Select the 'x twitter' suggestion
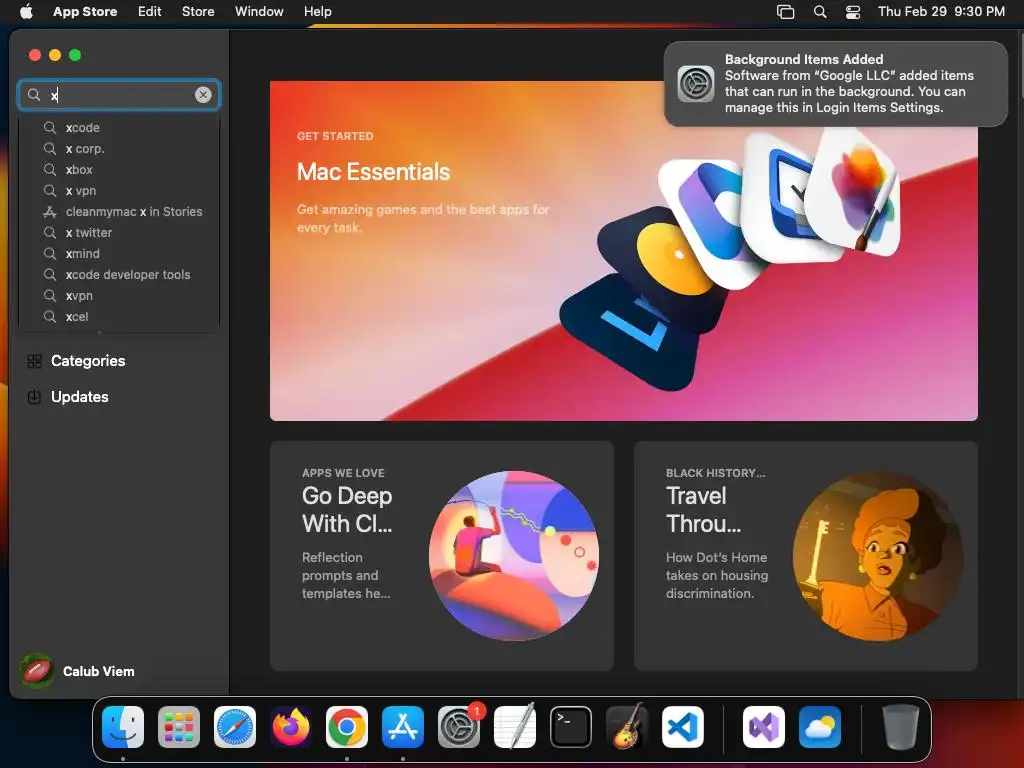Viewport: 1024px width, 768px height. (x=119, y=232)
